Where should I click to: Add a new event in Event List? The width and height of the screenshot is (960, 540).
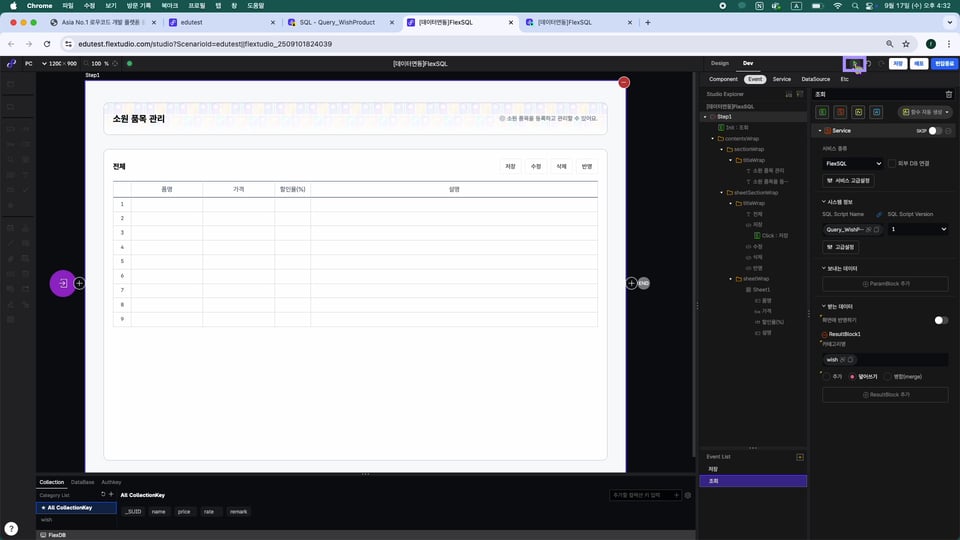800,457
